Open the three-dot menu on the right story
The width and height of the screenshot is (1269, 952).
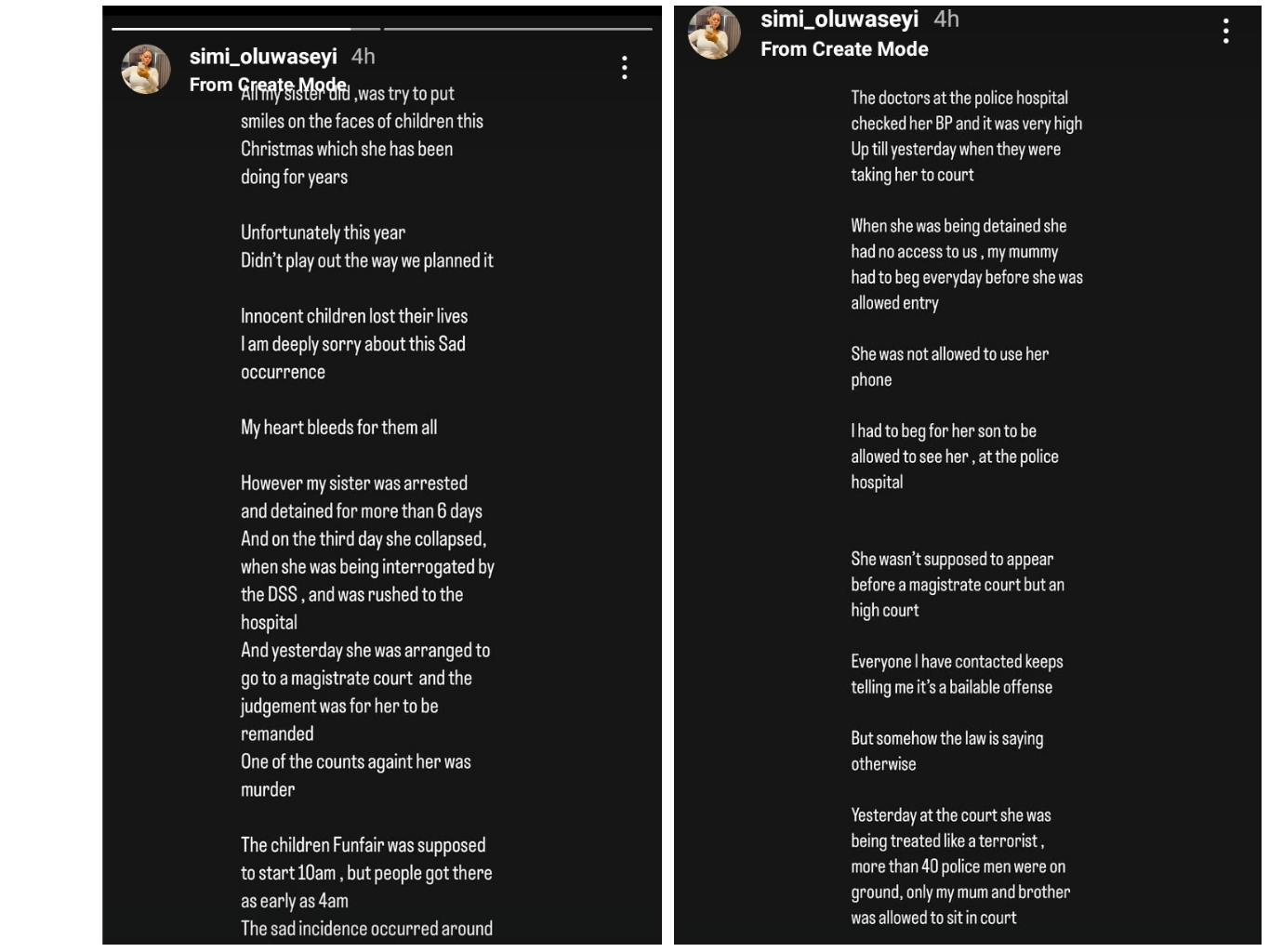(x=1226, y=31)
